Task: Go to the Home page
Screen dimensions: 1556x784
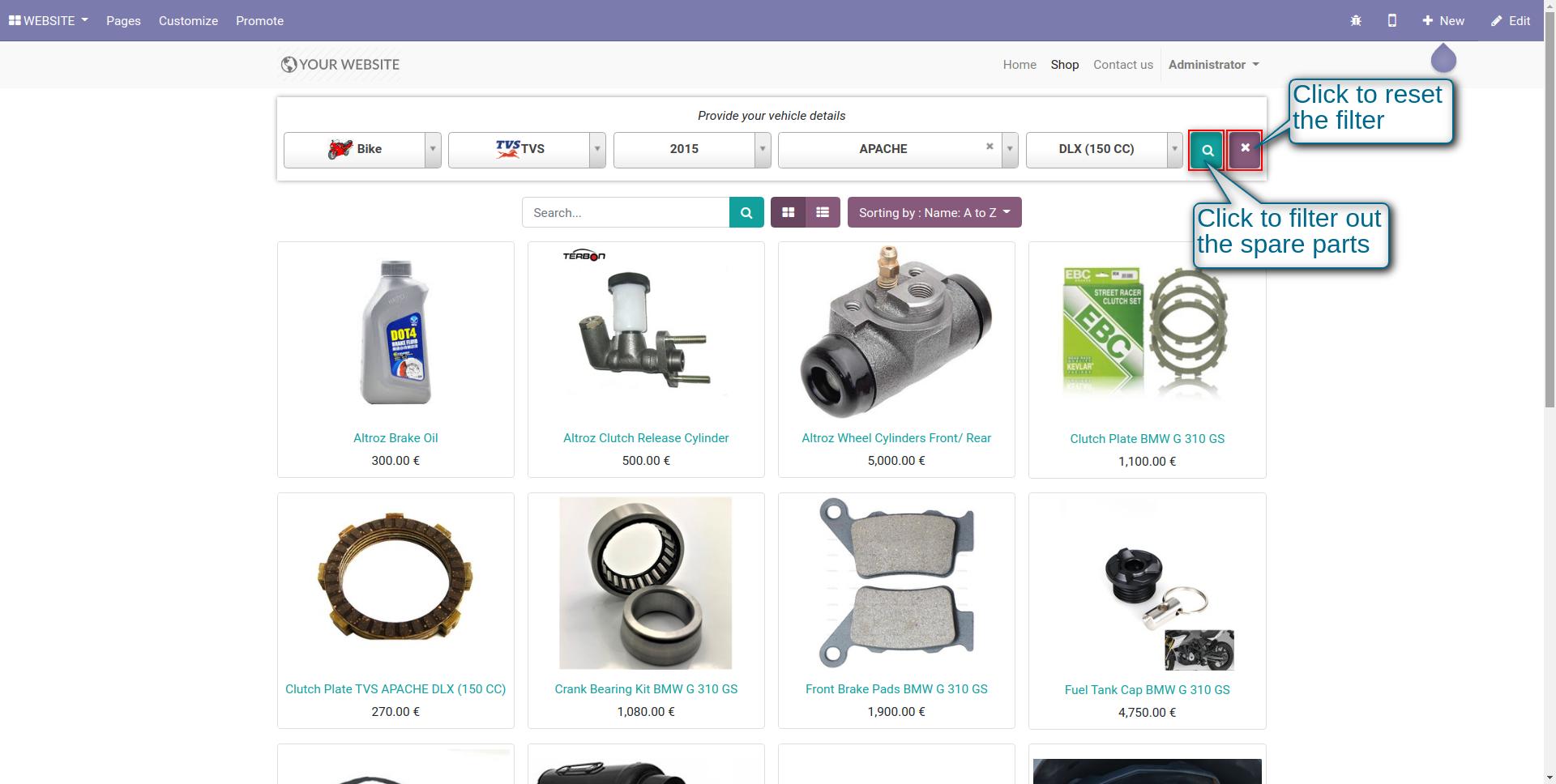Action: click(x=1020, y=65)
